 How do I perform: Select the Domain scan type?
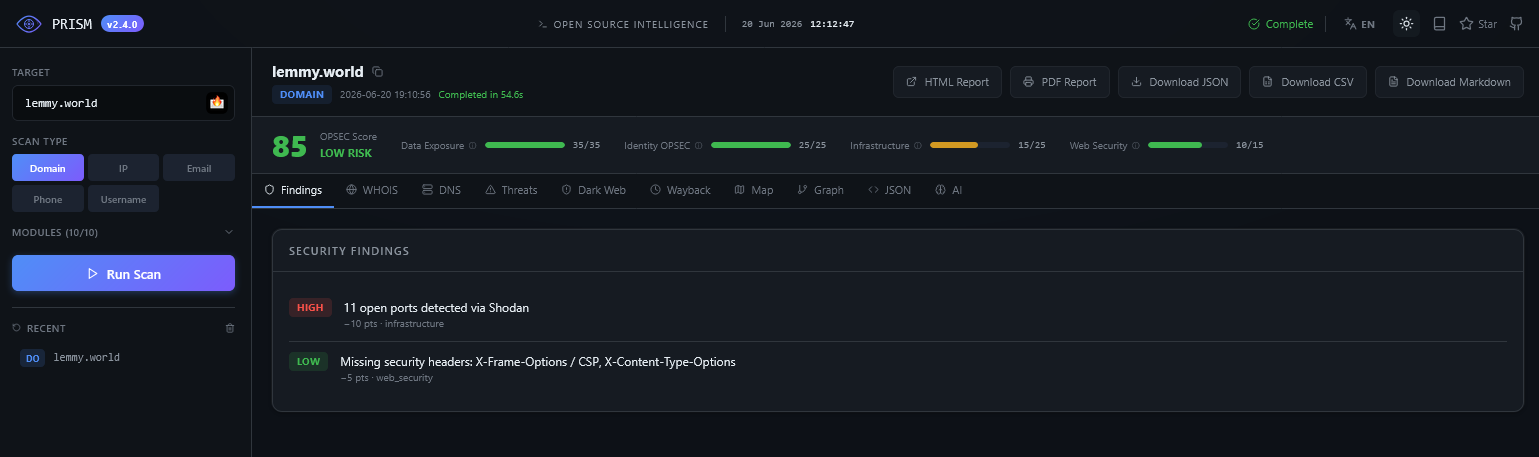pos(48,168)
